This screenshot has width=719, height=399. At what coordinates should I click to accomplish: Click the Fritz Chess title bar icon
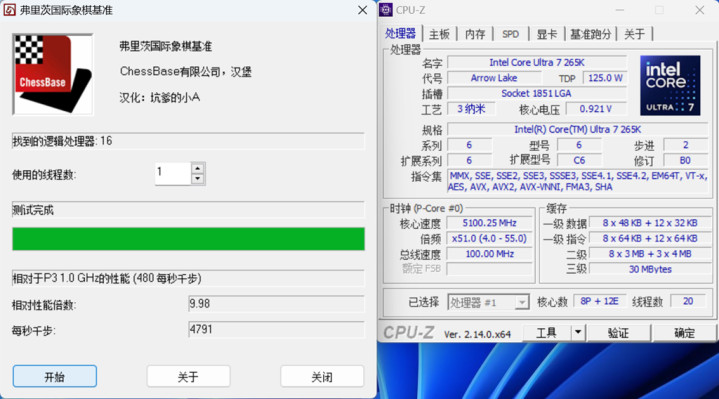[x=9, y=10]
